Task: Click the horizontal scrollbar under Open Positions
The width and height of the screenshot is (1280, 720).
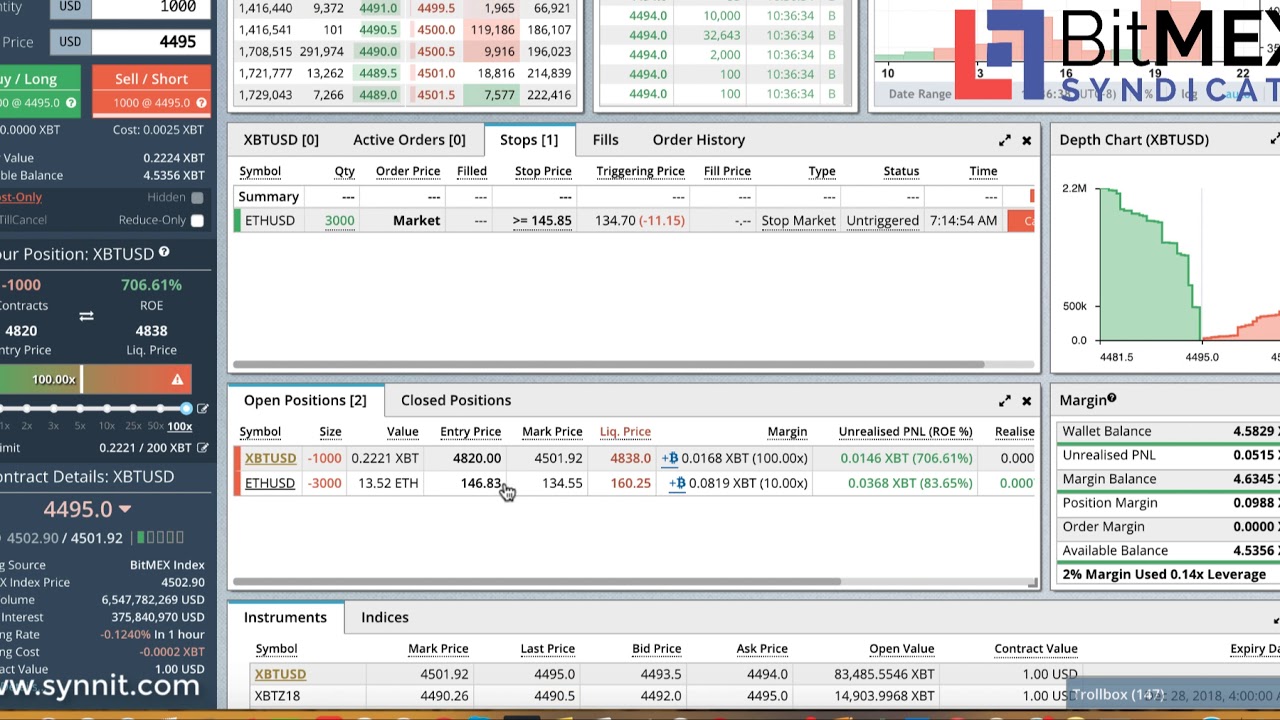Action: 537,581
